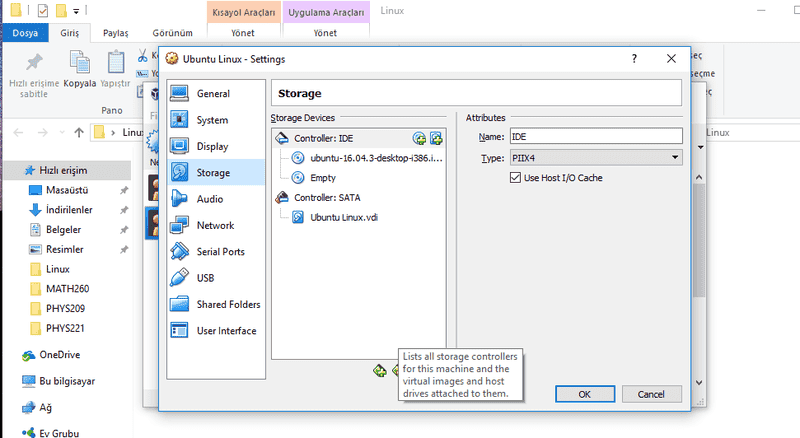Open the Dosya menu tab
The height and width of the screenshot is (438, 800).
click(24, 32)
